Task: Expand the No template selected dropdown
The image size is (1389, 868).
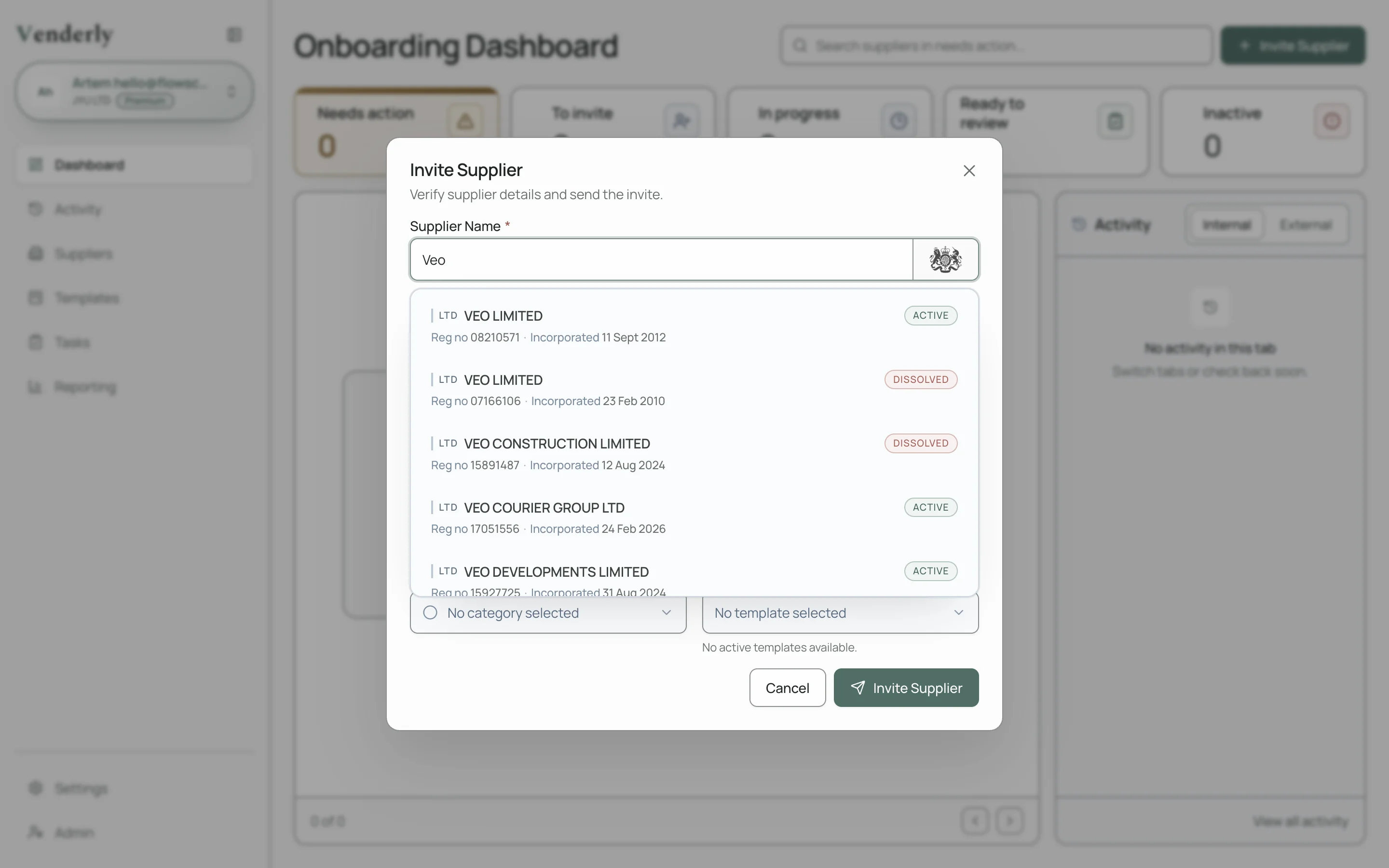Action: coord(958,612)
